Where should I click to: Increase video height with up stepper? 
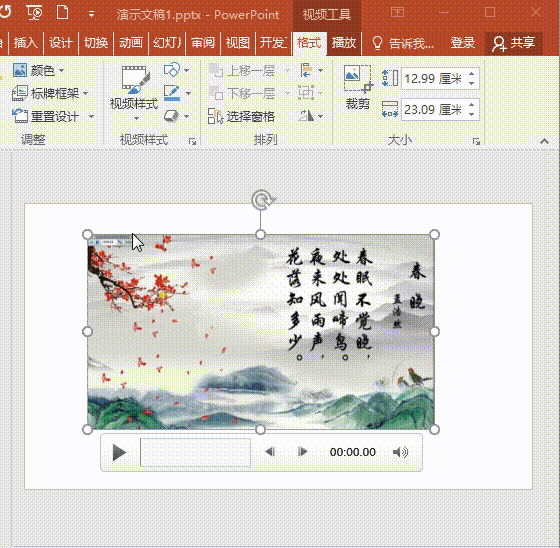point(472,74)
